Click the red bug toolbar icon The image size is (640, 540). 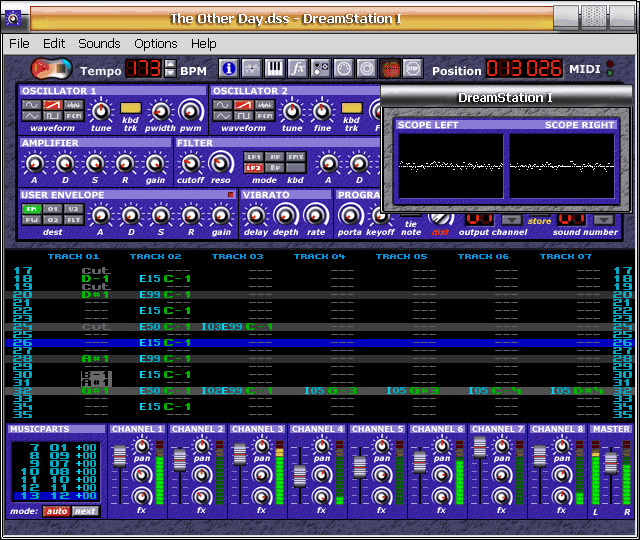[x=390, y=69]
